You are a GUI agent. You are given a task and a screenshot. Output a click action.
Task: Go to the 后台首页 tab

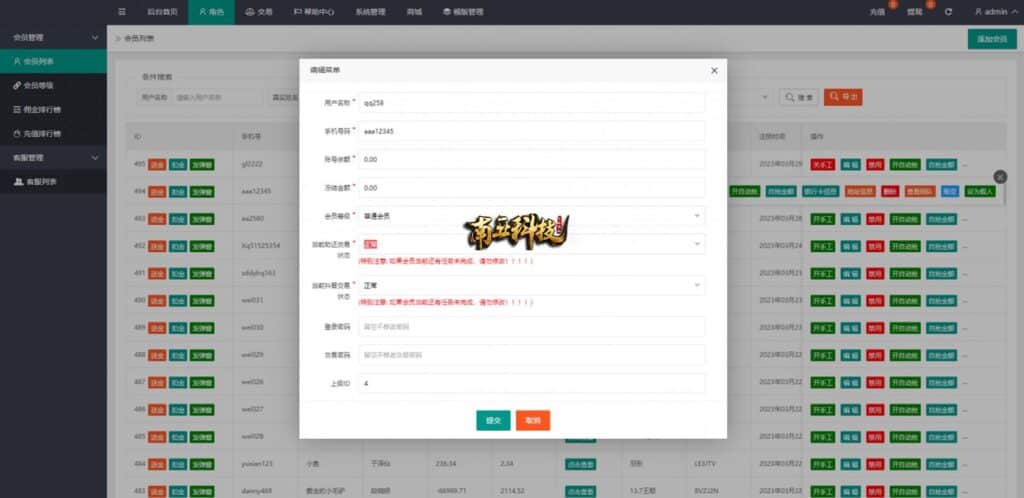[162, 12]
